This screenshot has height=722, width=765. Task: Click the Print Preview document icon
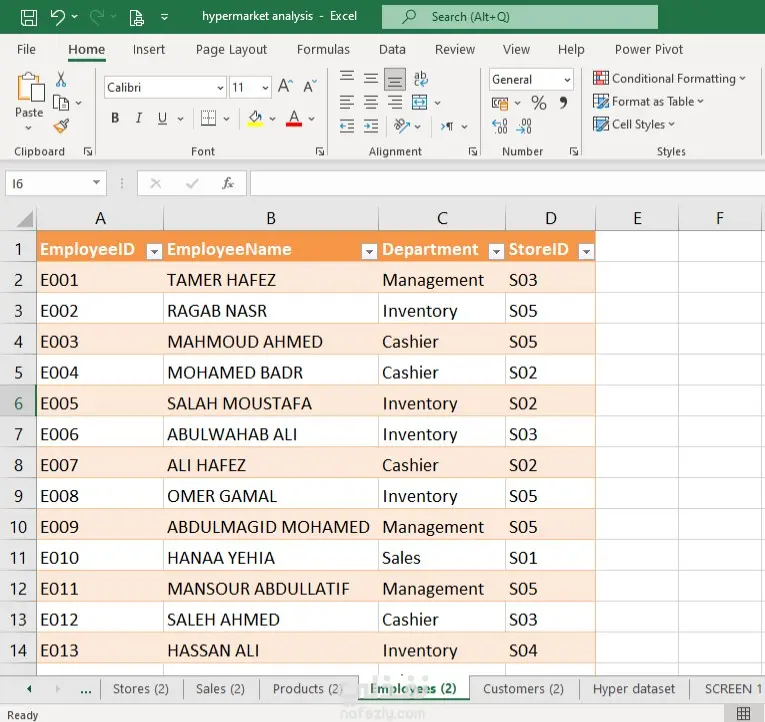(136, 17)
